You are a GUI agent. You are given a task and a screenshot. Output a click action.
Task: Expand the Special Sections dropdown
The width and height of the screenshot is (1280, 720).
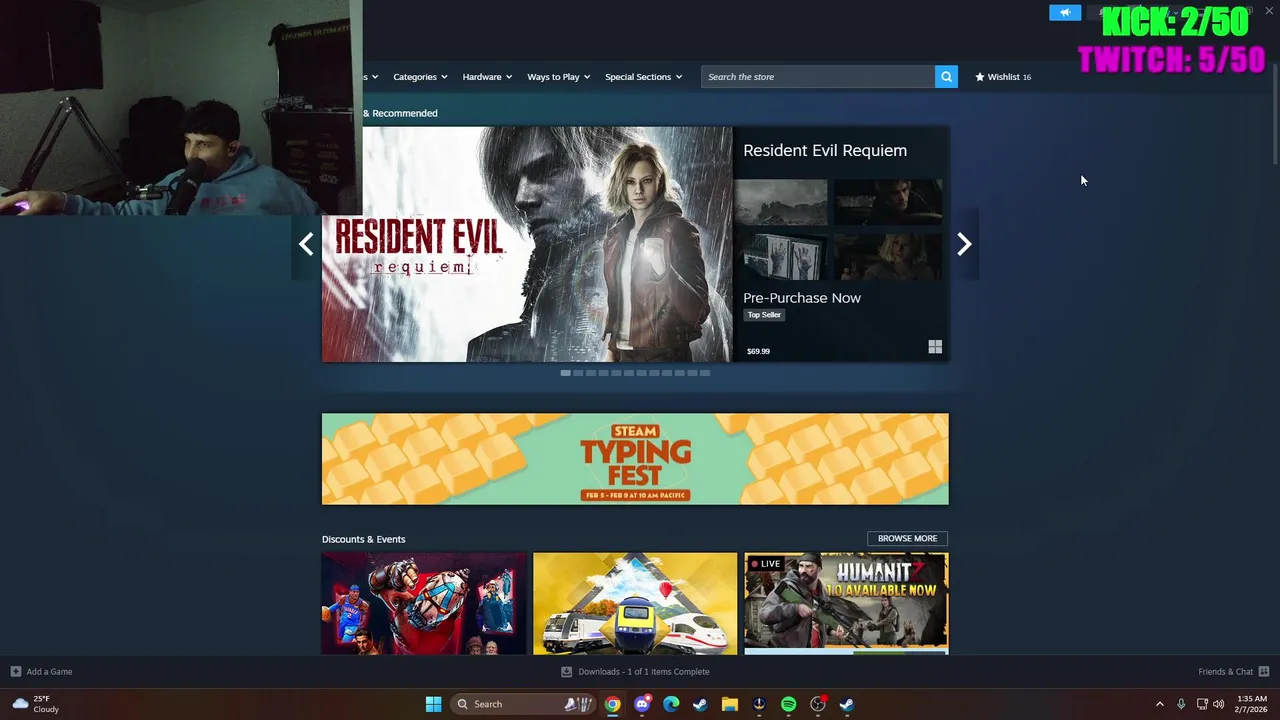(643, 77)
